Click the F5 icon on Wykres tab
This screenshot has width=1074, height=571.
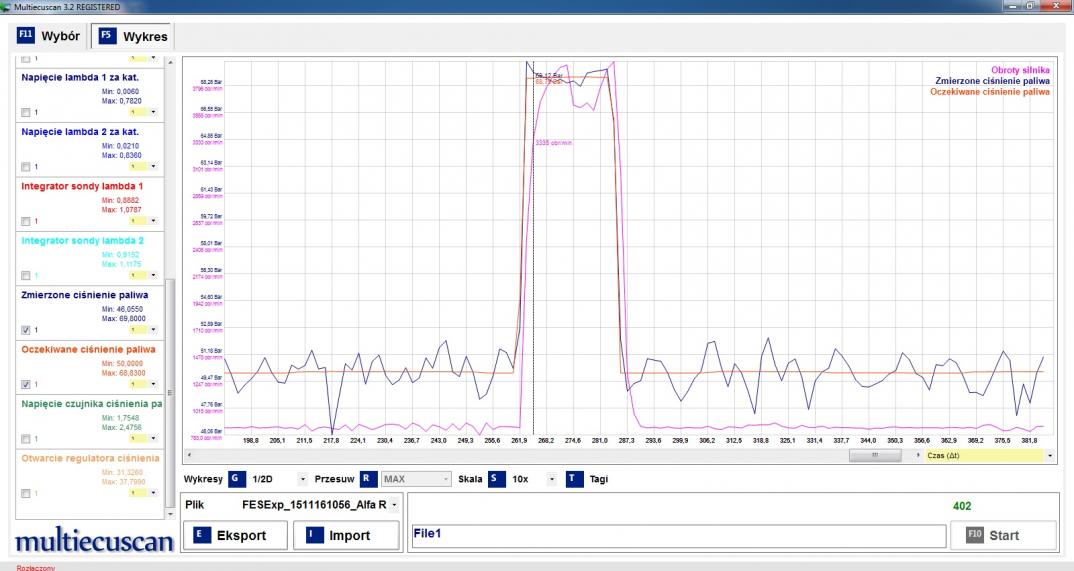click(x=106, y=36)
